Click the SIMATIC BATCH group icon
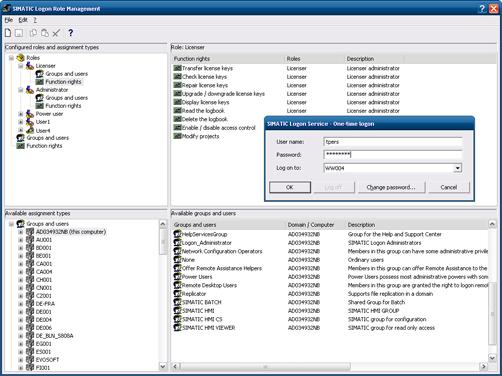This screenshot has width=502, height=376. (x=177, y=302)
